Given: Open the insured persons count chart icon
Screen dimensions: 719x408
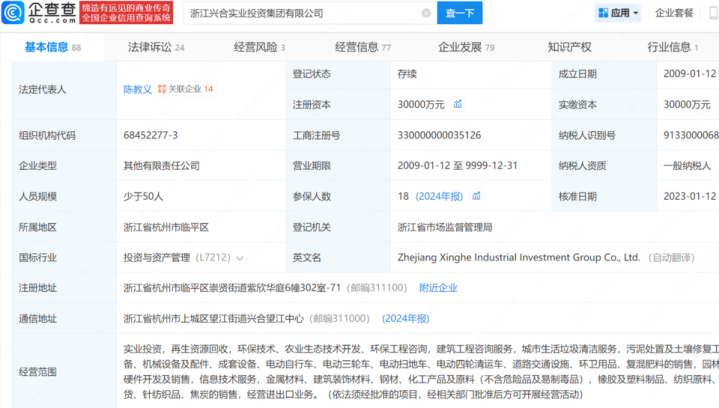Looking at the screenshot, I should point(476,196).
